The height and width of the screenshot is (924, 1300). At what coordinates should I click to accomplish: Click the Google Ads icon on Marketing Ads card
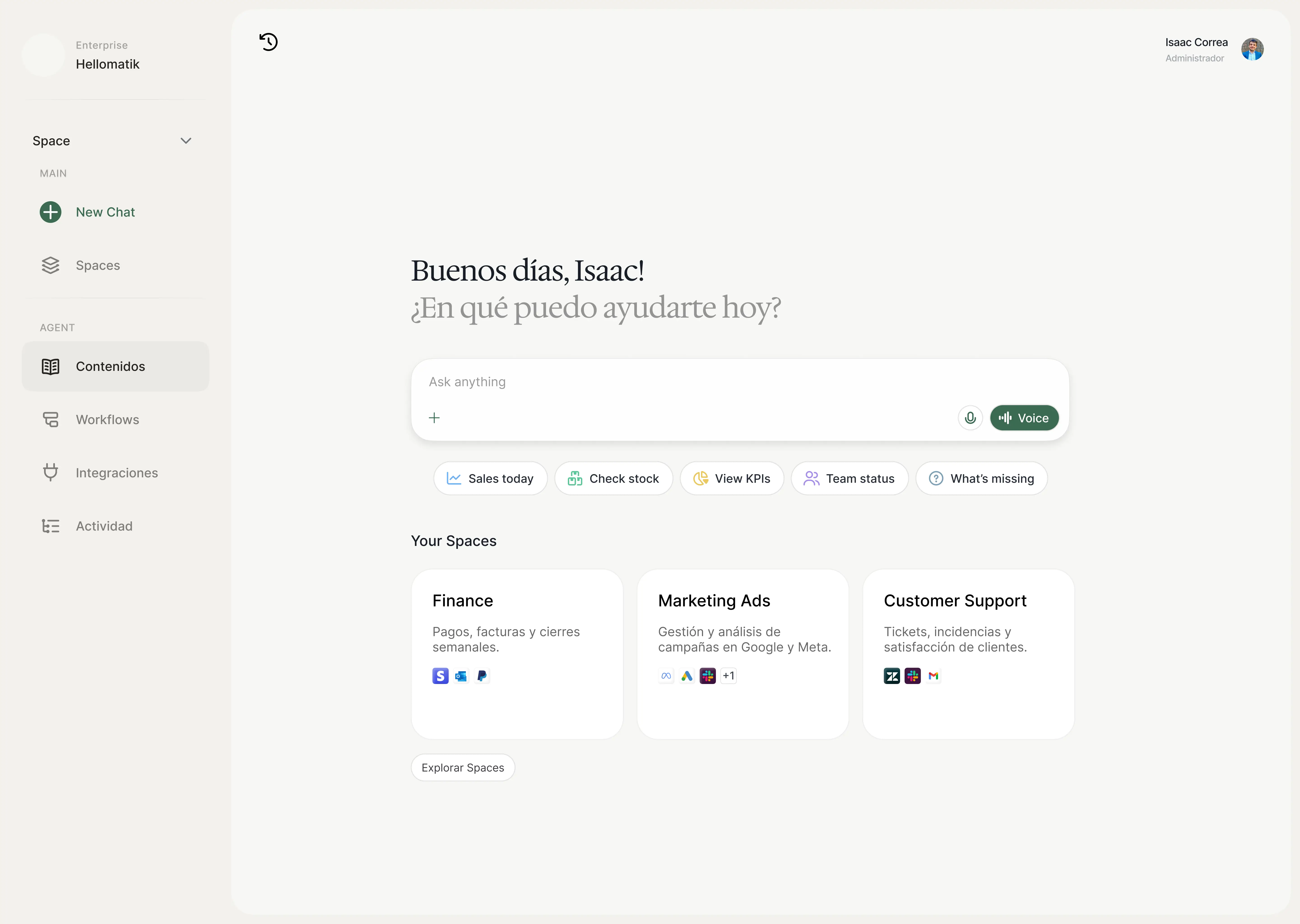click(x=686, y=675)
